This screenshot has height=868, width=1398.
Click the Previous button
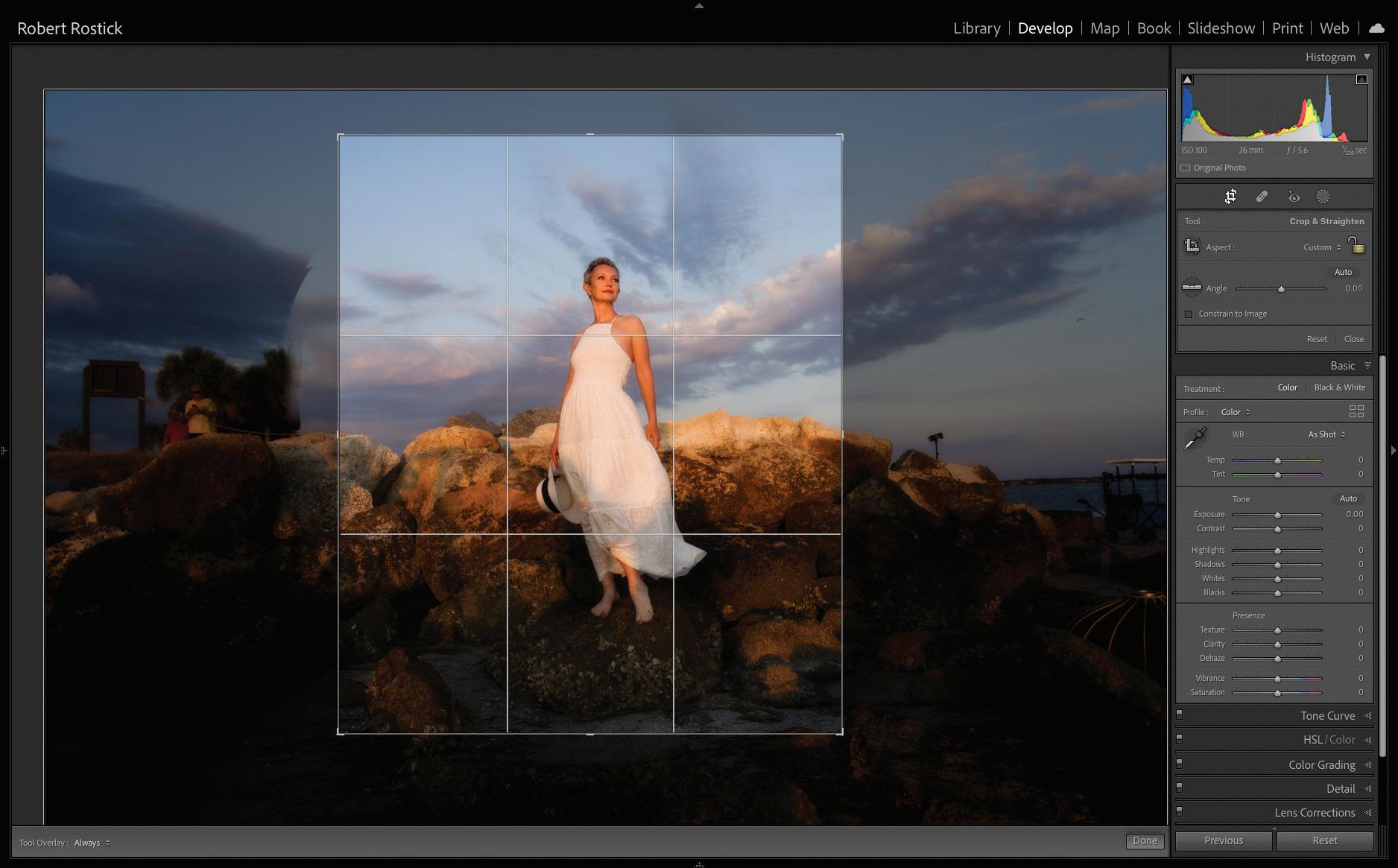[x=1223, y=840]
